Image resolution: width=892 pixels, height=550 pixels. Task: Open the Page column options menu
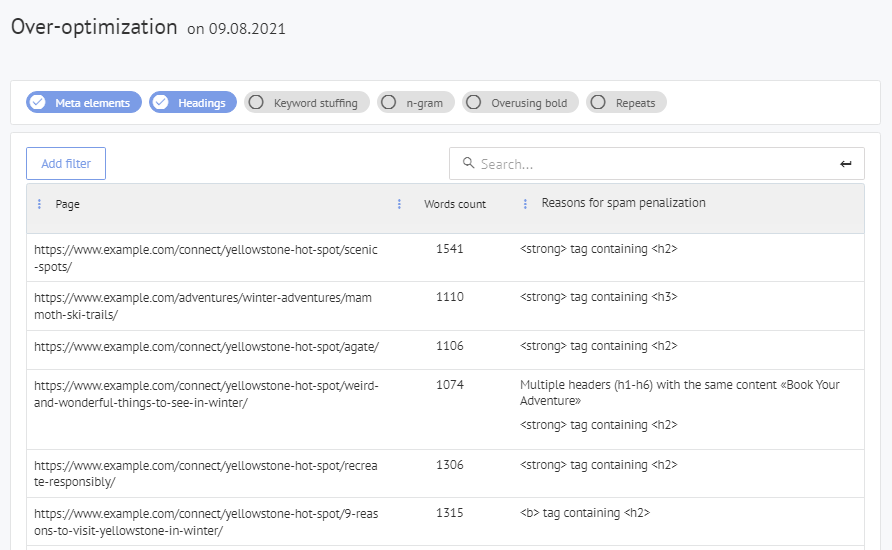(39, 204)
